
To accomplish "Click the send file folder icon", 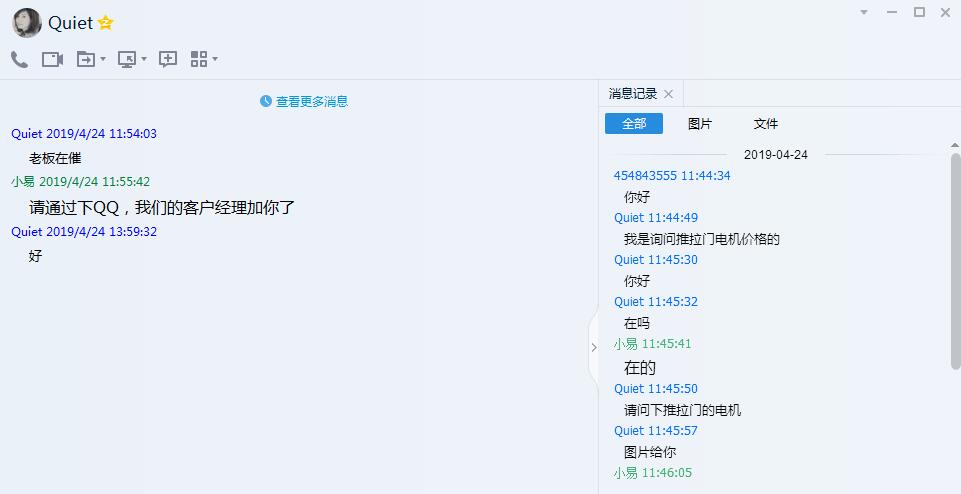I will point(85,60).
